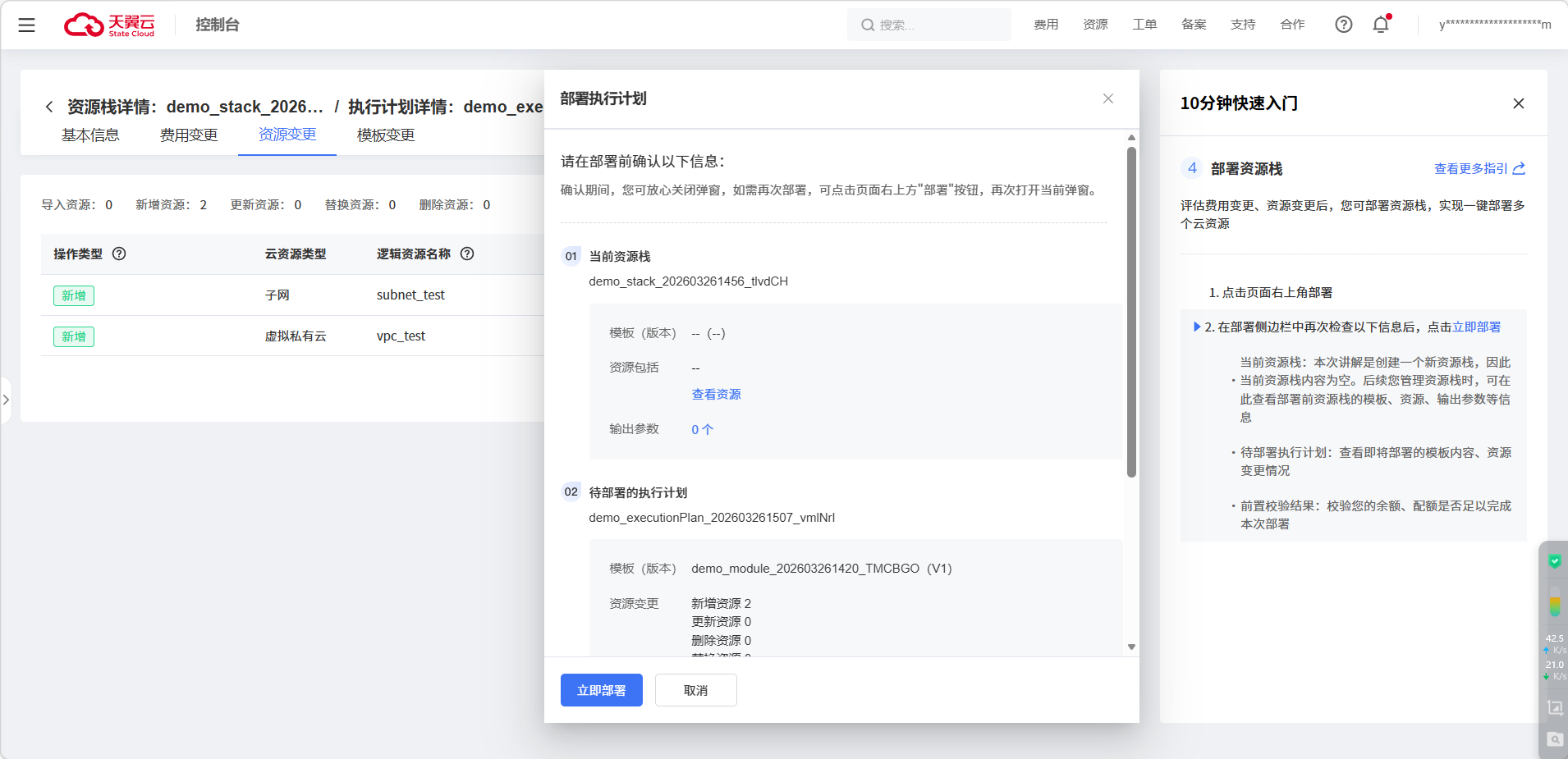Open the 查看资源 link
The image size is (1568, 759).
point(716,395)
